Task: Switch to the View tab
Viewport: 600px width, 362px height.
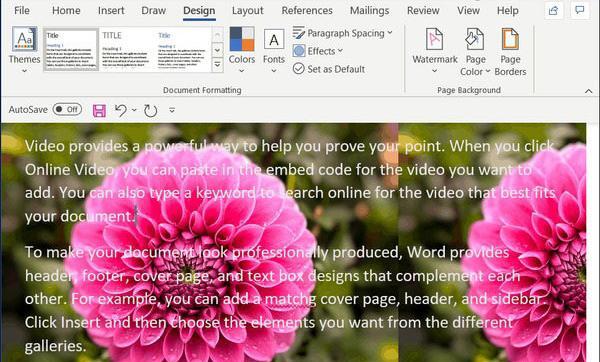Action: coord(468,10)
